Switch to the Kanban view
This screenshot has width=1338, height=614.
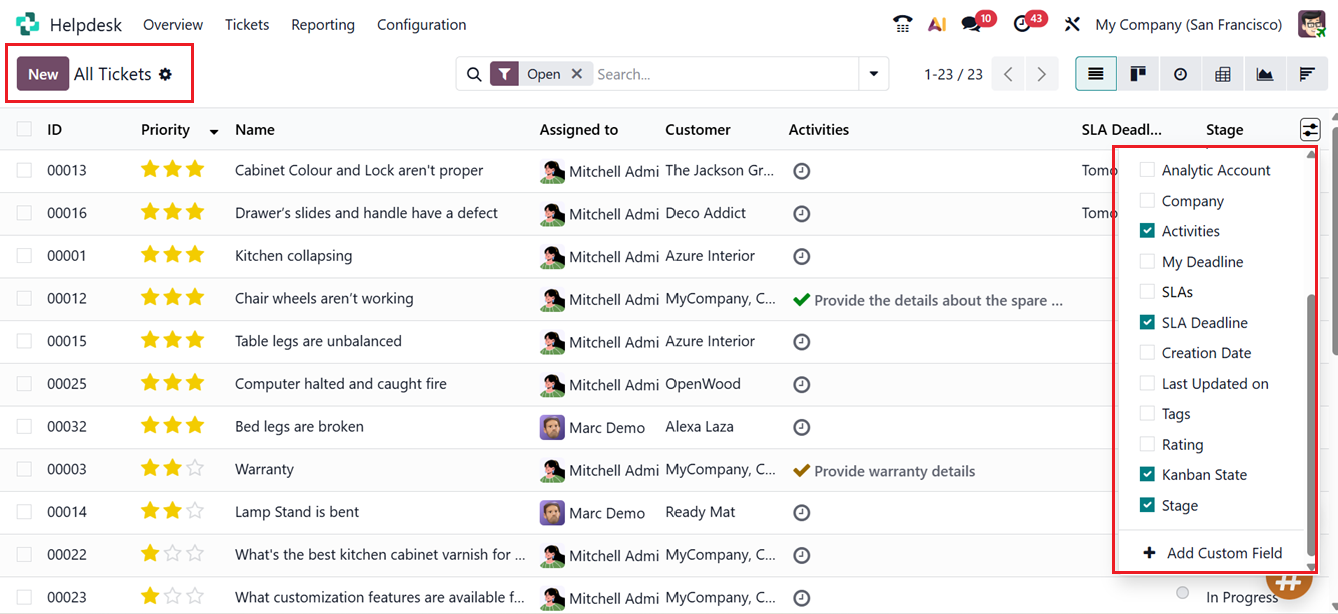tap(1138, 73)
